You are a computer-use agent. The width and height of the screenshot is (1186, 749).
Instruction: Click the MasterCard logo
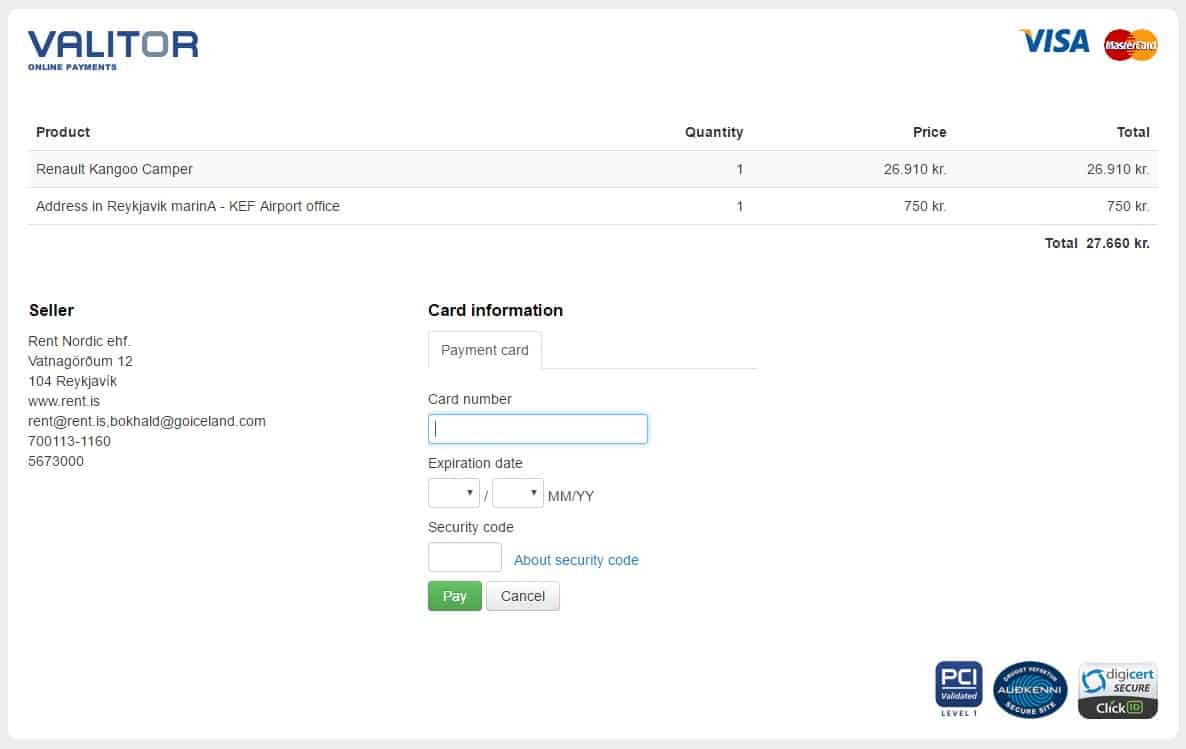1130,44
